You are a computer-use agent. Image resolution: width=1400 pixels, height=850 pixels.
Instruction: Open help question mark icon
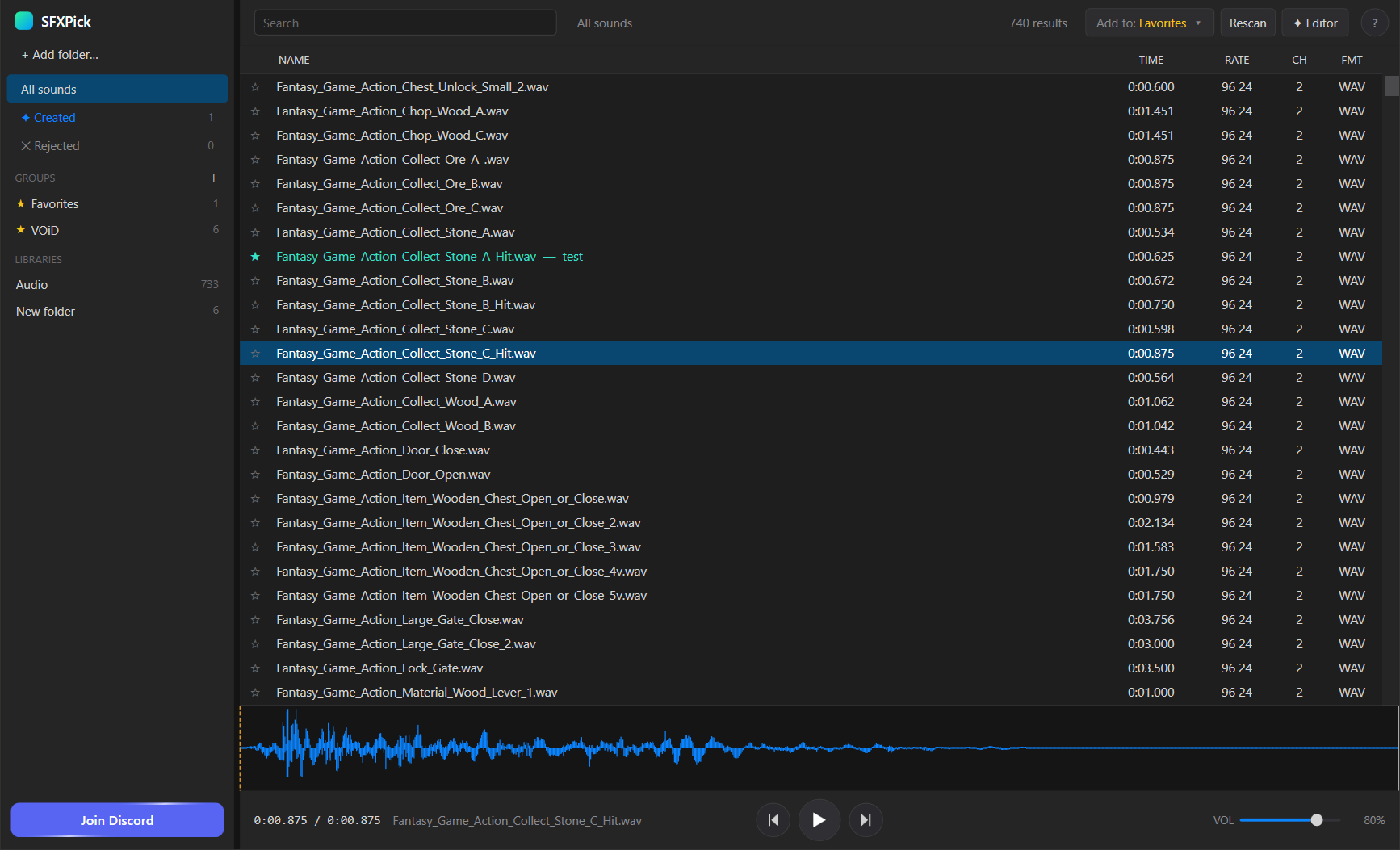[1374, 23]
